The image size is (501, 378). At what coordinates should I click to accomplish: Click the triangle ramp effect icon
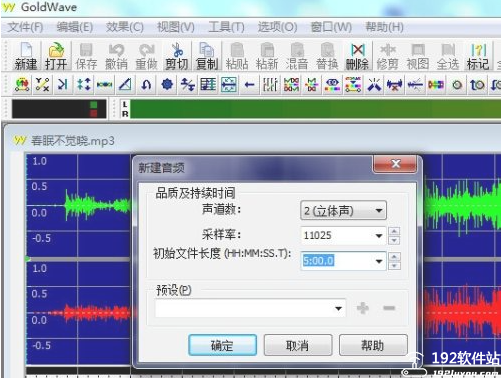(125, 85)
